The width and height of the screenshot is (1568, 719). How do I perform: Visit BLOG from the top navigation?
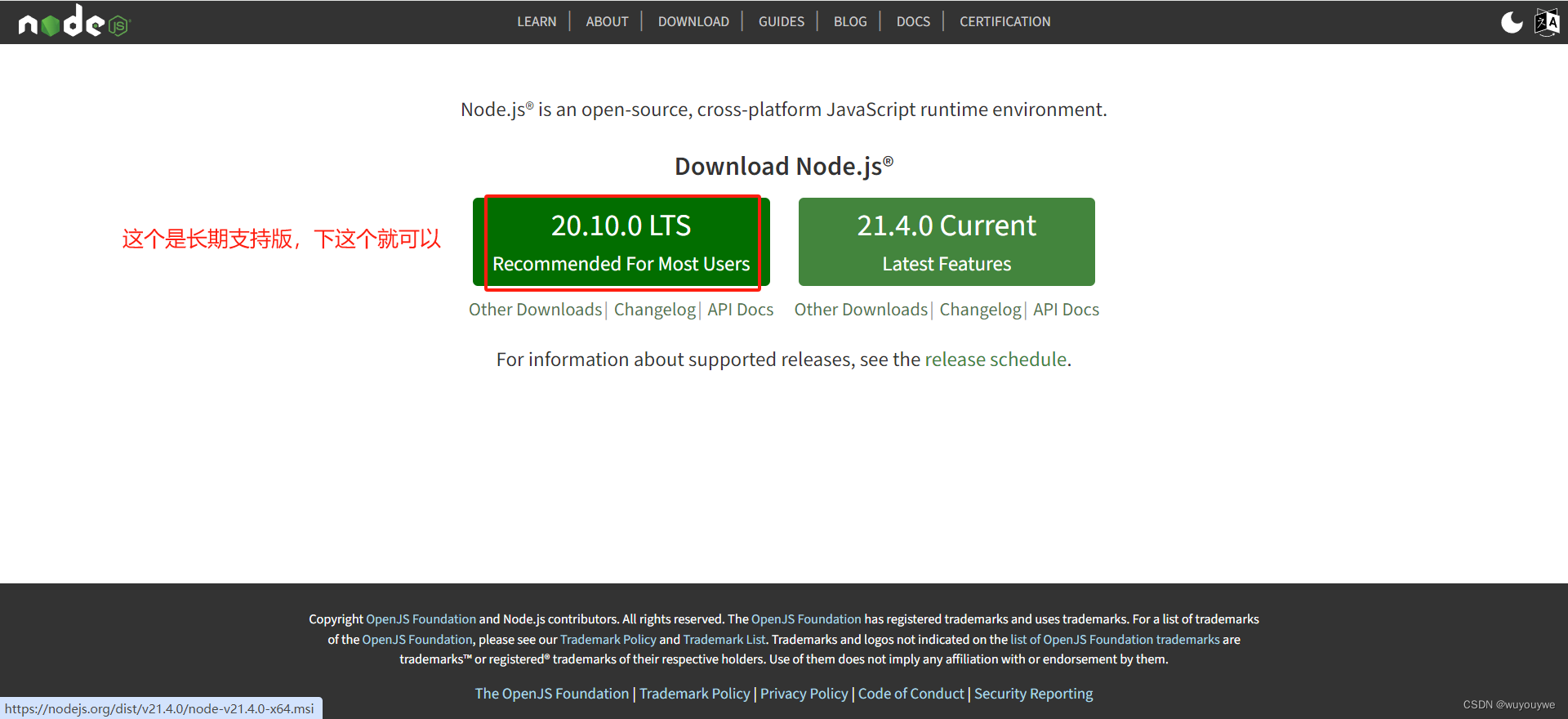850,22
